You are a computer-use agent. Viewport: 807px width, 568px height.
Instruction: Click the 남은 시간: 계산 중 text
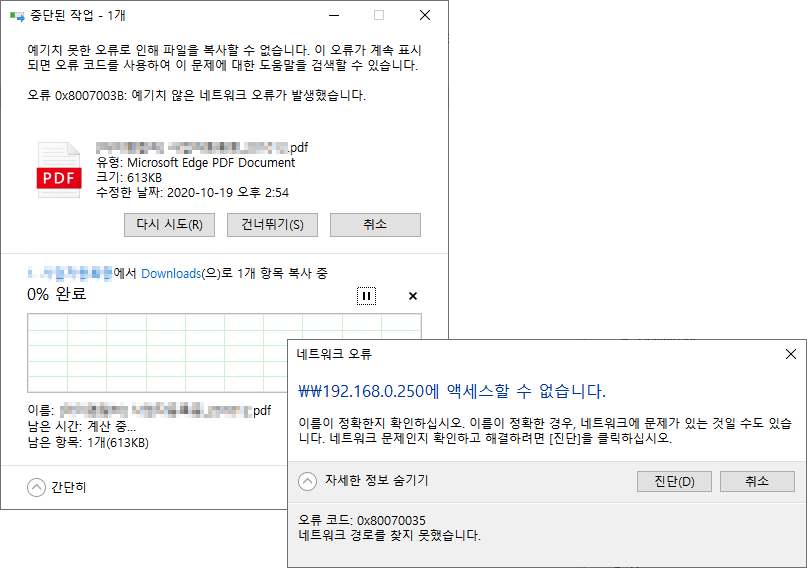82,427
